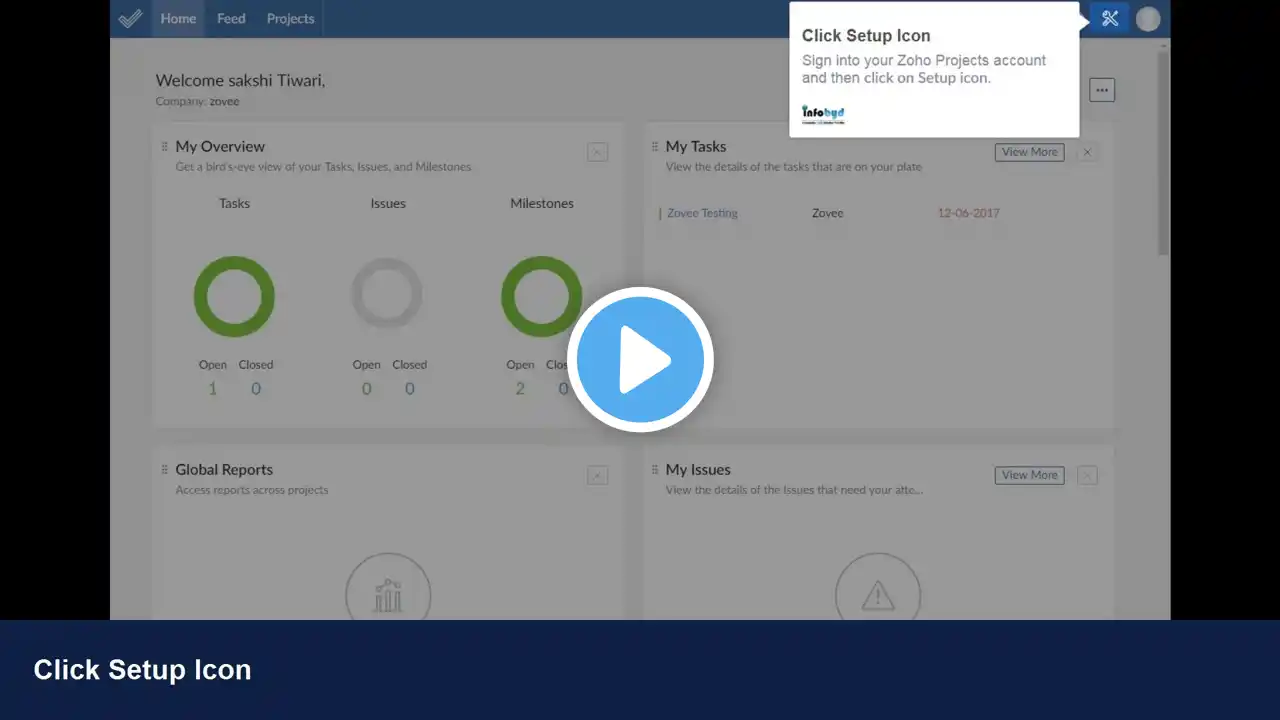The height and width of the screenshot is (720, 1280).
Task: Grab the My Overview drag handle
Action: pyautogui.click(x=165, y=146)
